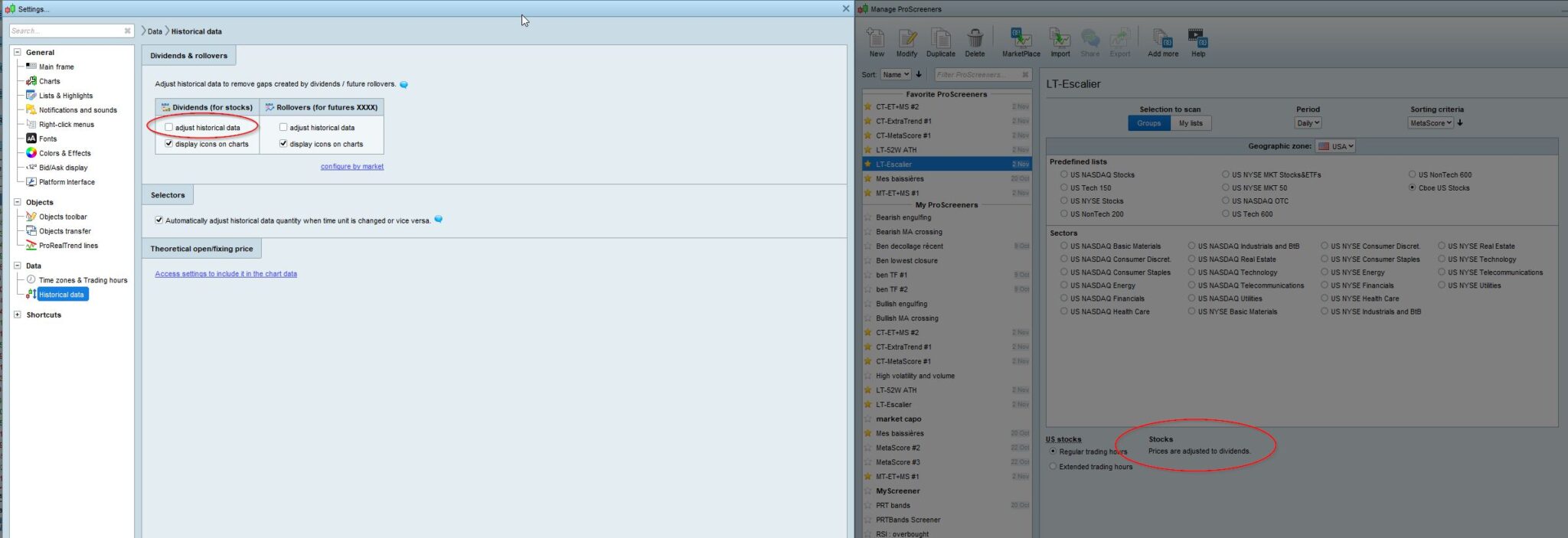This screenshot has height=538, width=1568.
Task: Collapse the General settings group
Action: (17, 52)
